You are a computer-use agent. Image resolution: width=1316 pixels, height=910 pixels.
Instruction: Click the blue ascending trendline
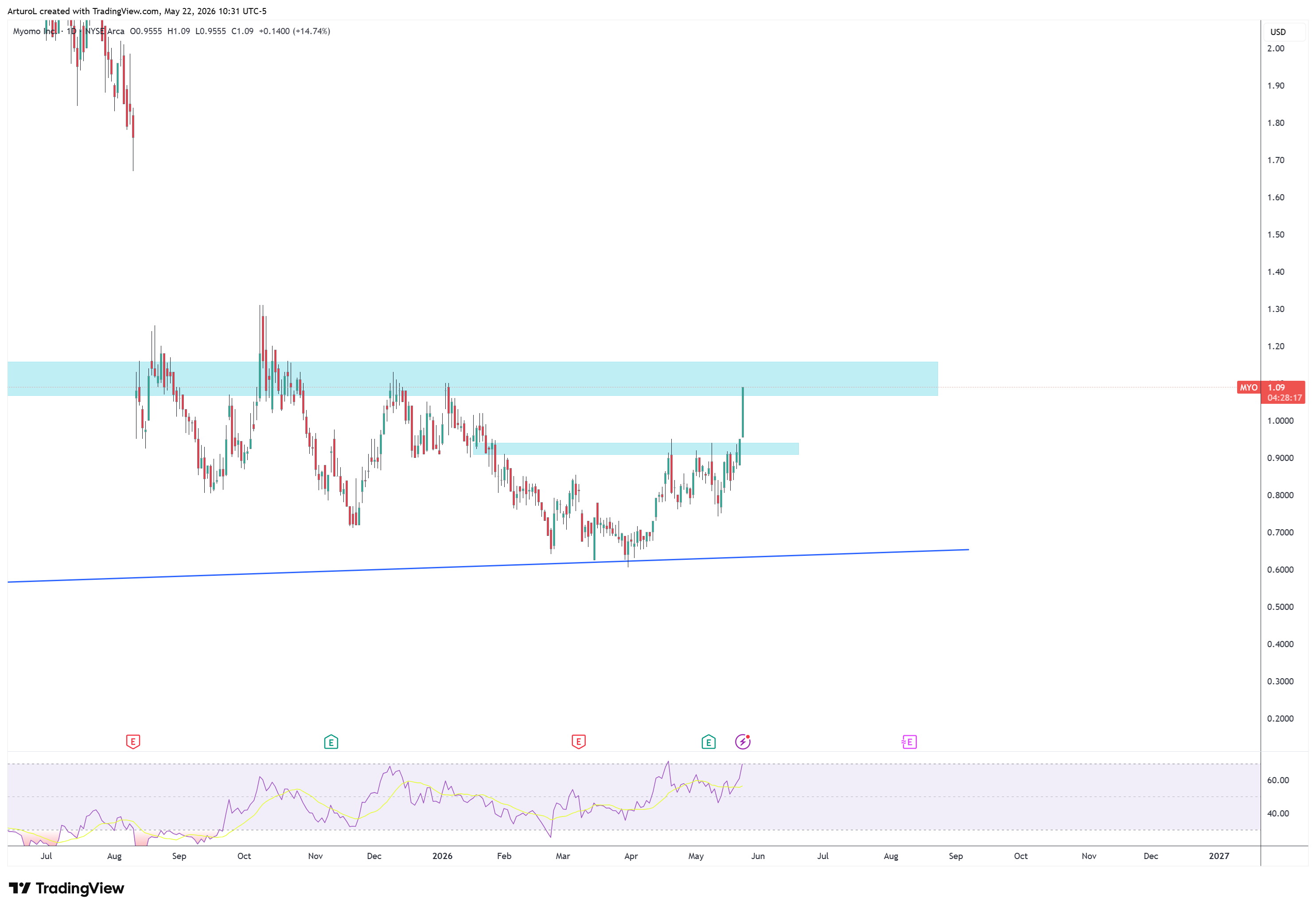tap(487, 566)
